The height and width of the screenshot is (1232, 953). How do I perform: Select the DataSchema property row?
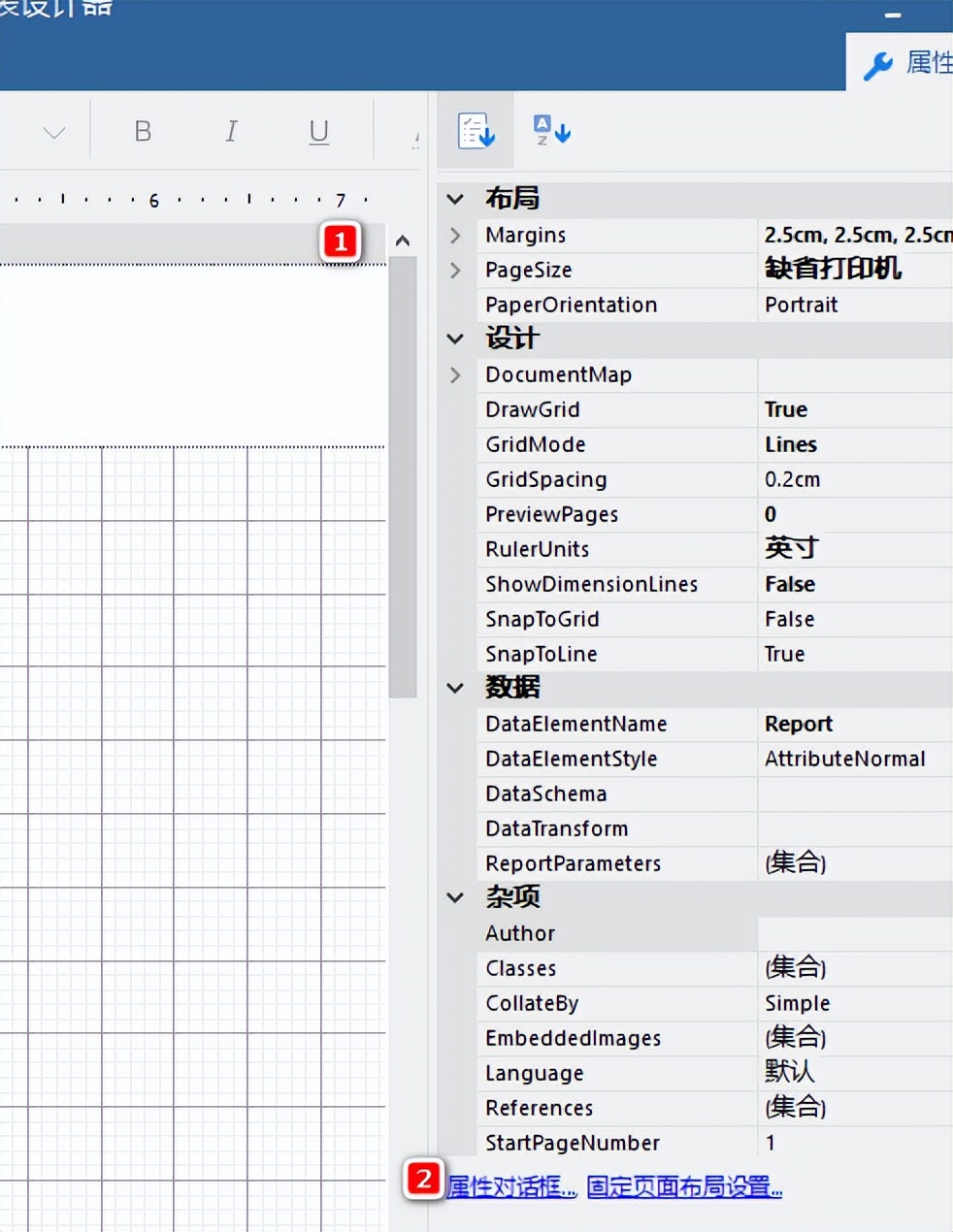[715, 794]
